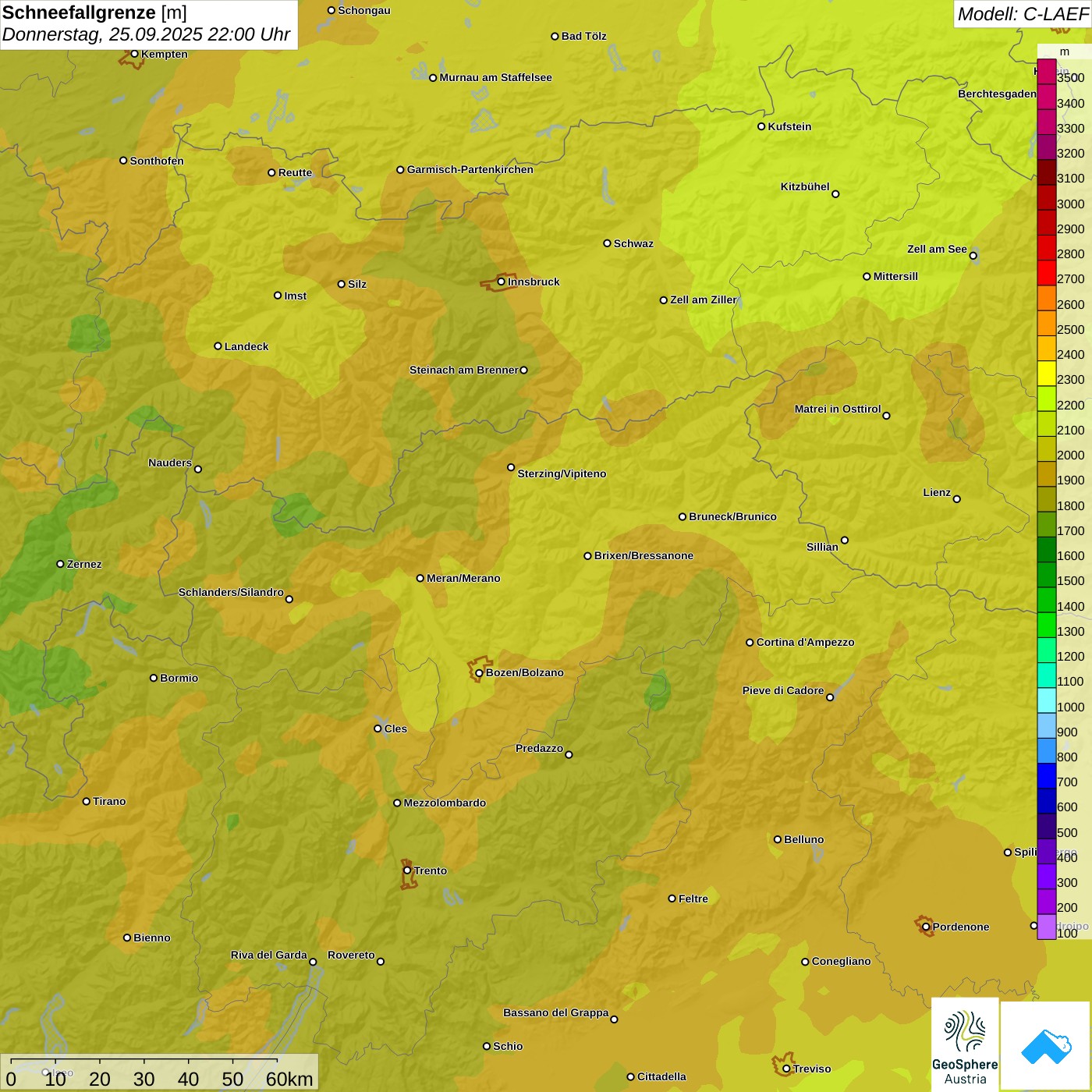
Task: Click the Sonthofen location dot
Action: tap(123, 161)
